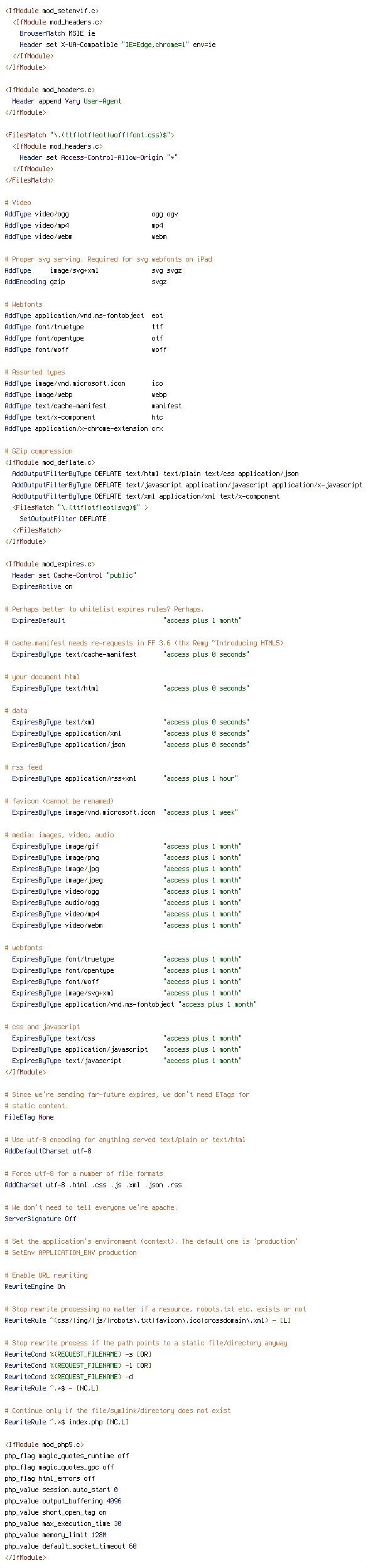Click the "php_value max_execution_time 30" line
Screen dimensions: 368x1568
coord(63,1523)
